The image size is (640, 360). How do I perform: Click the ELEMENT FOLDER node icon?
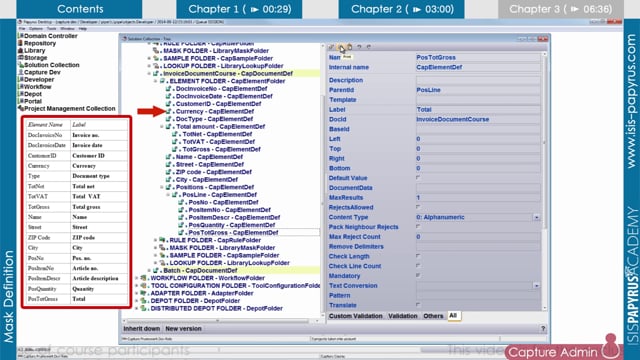click(x=162, y=81)
